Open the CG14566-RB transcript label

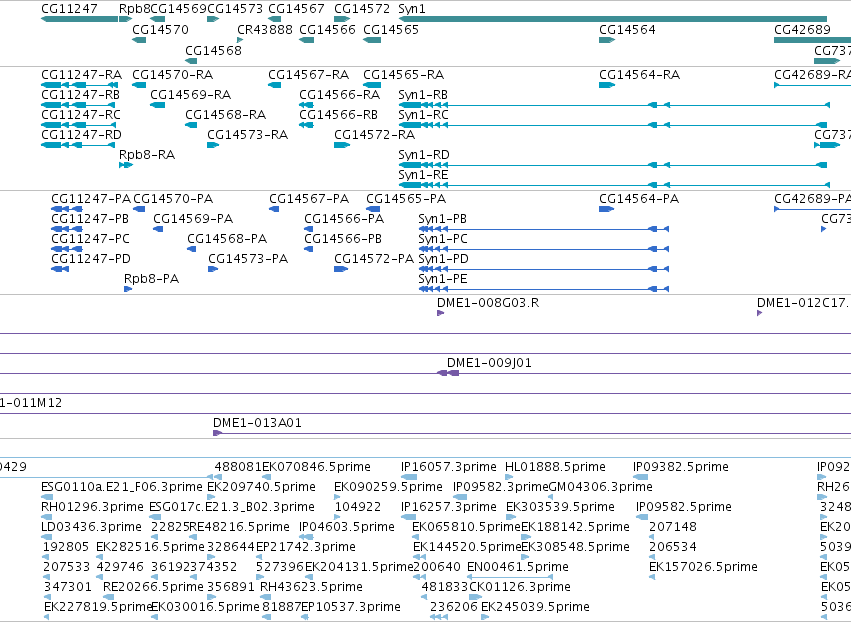click(339, 115)
